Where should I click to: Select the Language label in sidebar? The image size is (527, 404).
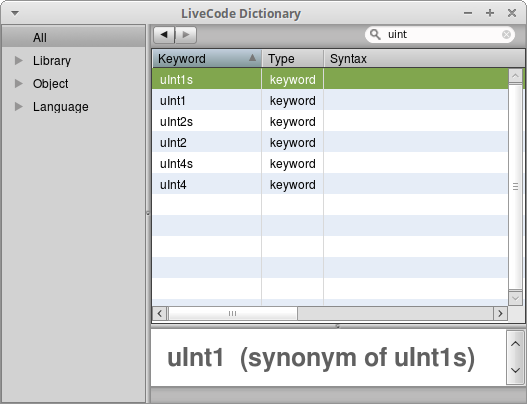[x=60, y=107]
